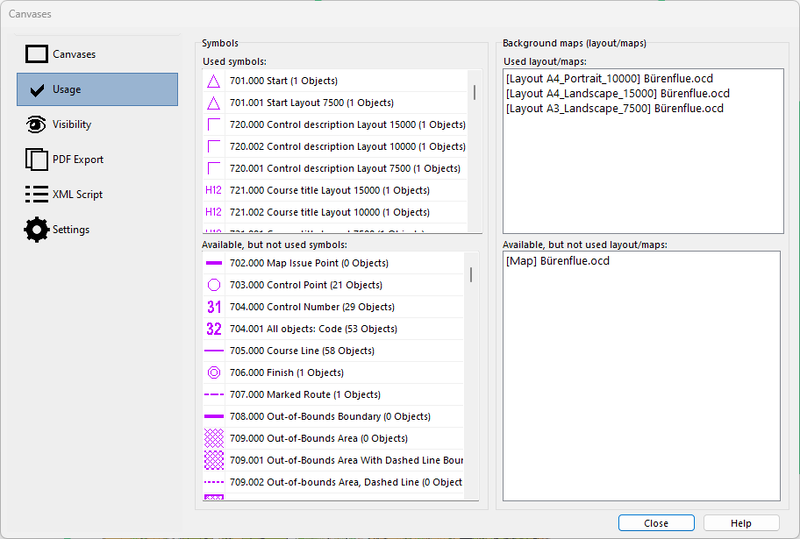
Task: Click triangle icon of 701.001 Start Layout 7500
Action: 214,103
